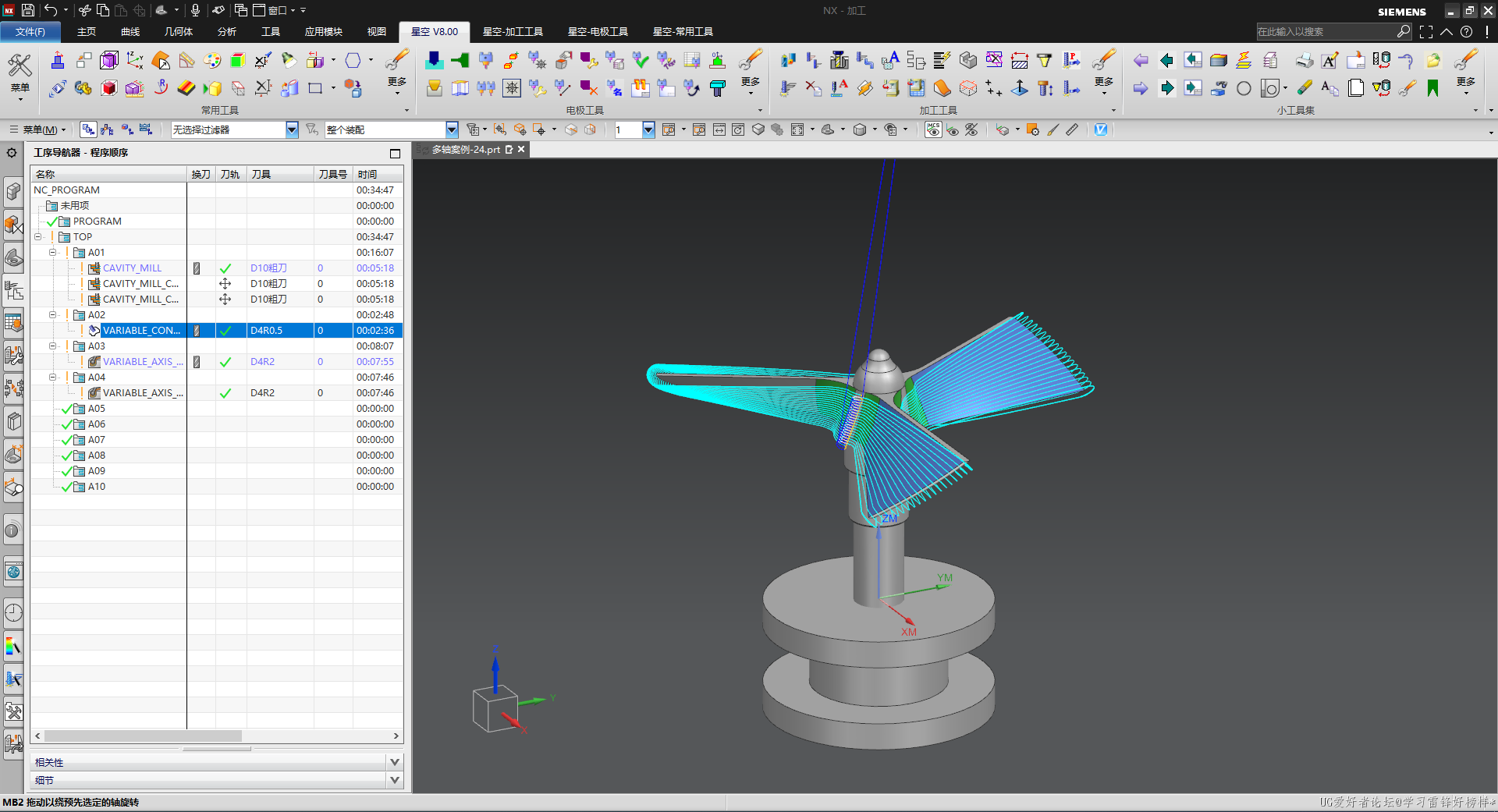Open the 整个装配 scope dropdown
The image size is (1498, 812).
[452, 129]
